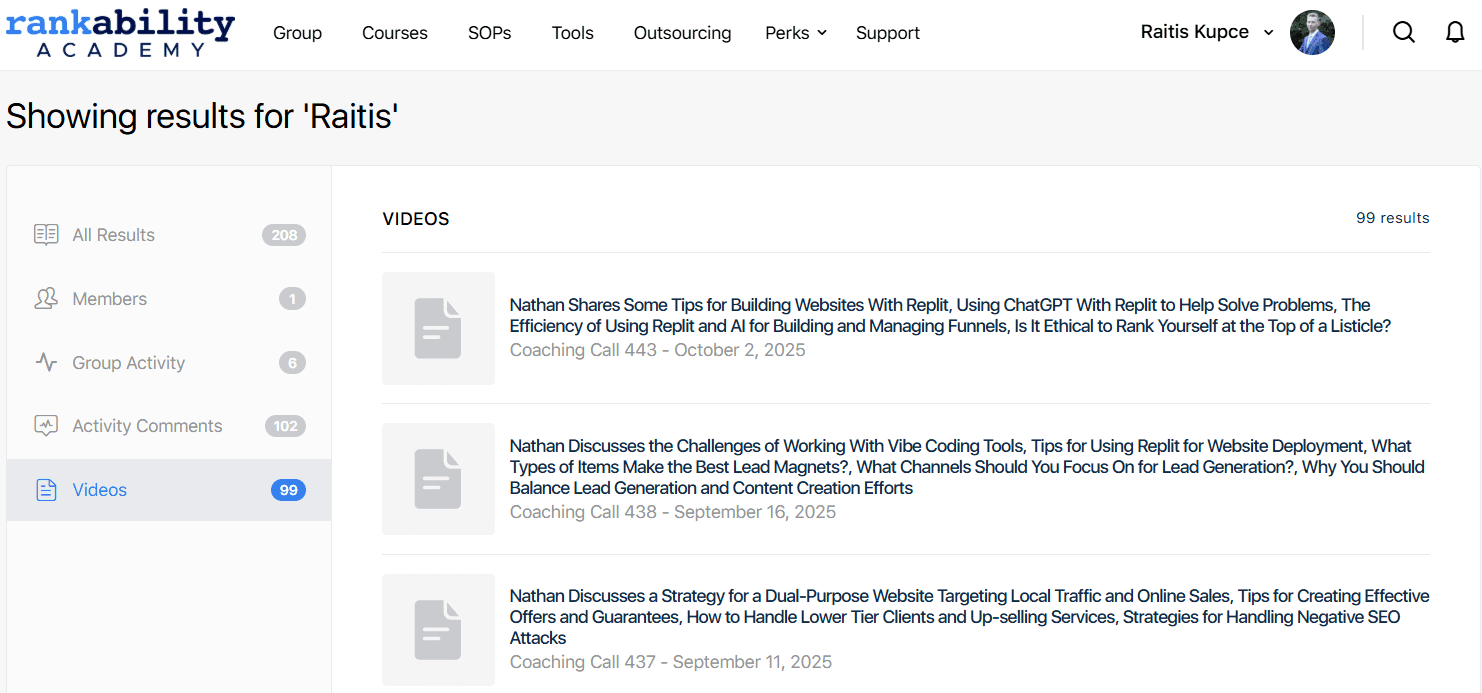The height and width of the screenshot is (693, 1482).
Task: Filter results by Activity Comments
Action: [x=147, y=426]
